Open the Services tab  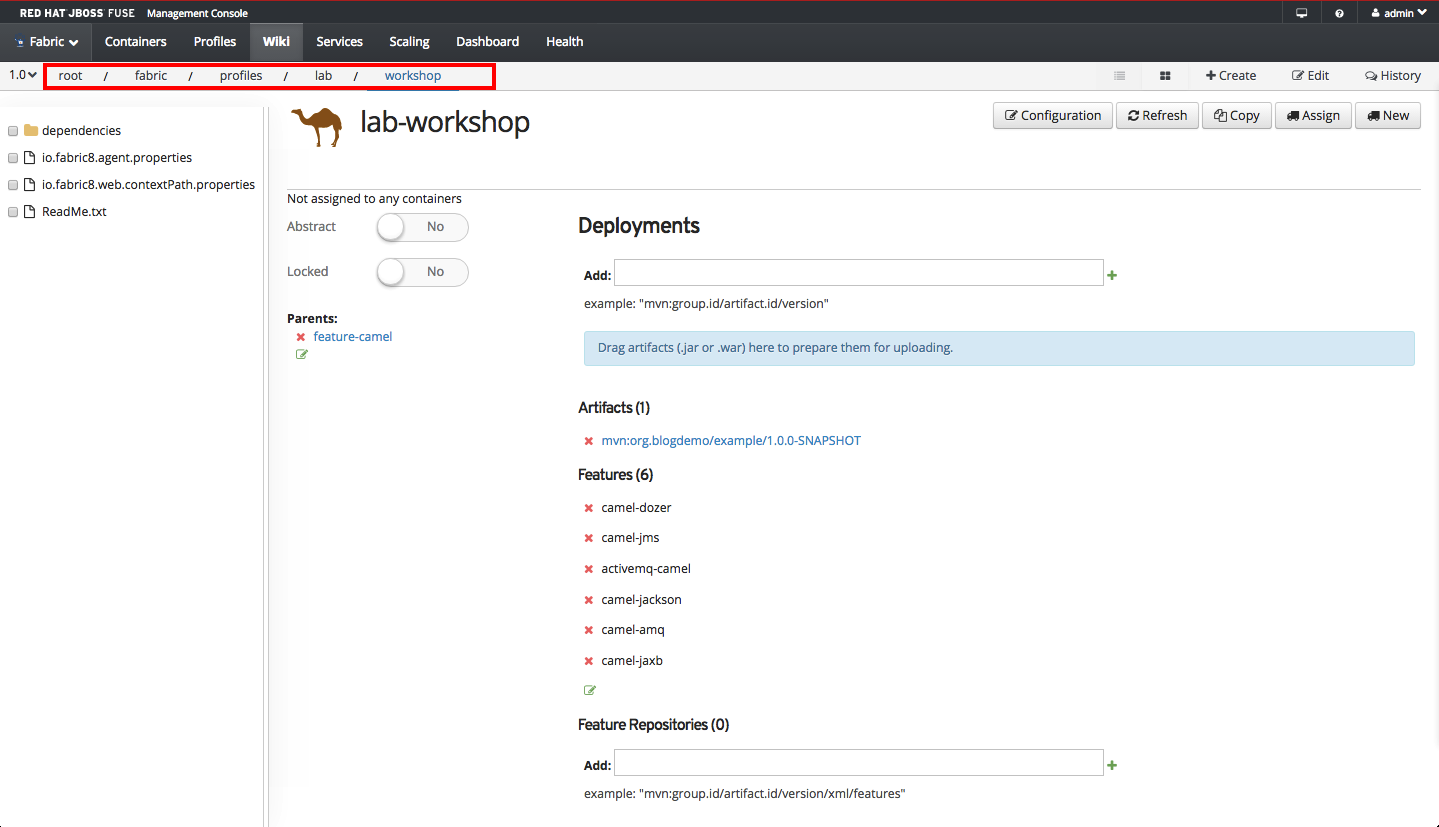point(339,42)
